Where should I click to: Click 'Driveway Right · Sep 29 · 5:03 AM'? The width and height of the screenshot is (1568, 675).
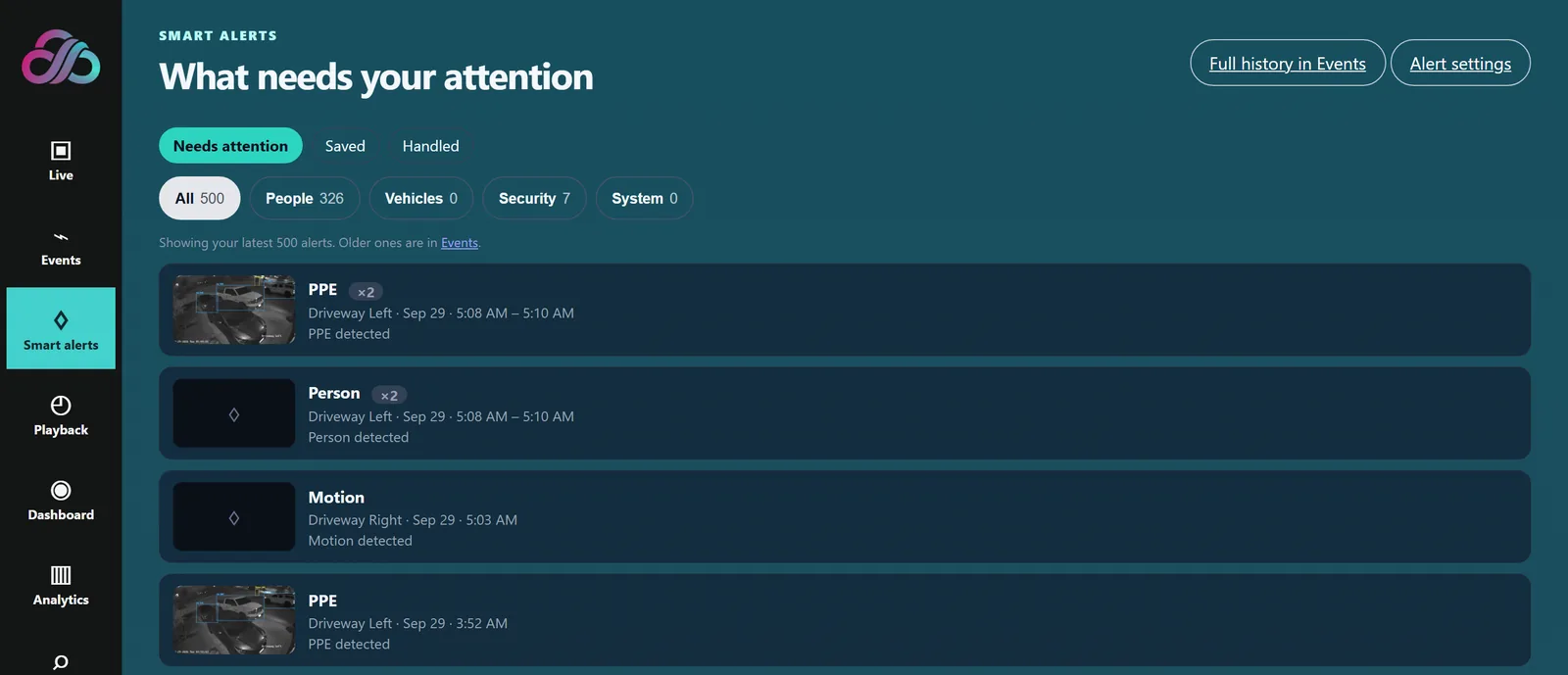(413, 520)
